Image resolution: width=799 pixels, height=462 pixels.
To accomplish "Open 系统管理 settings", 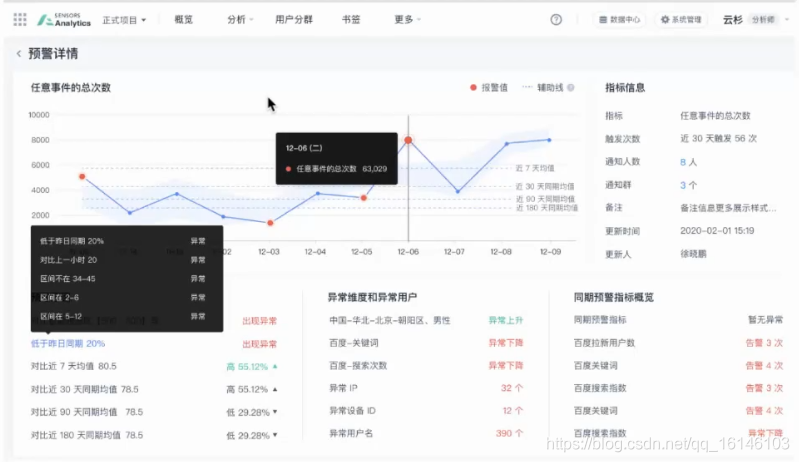I will (x=681, y=19).
